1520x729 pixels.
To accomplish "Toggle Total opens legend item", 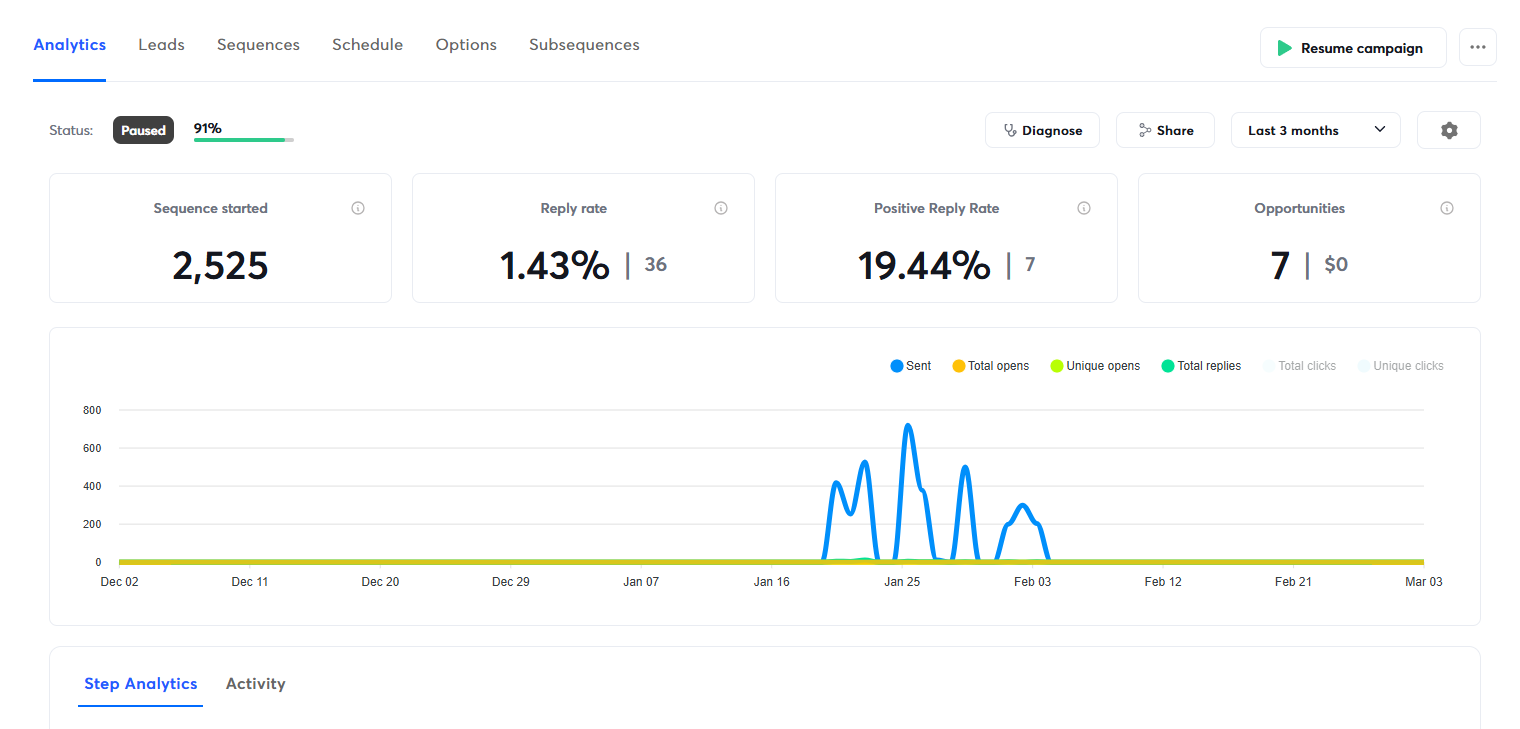I will click(990, 366).
